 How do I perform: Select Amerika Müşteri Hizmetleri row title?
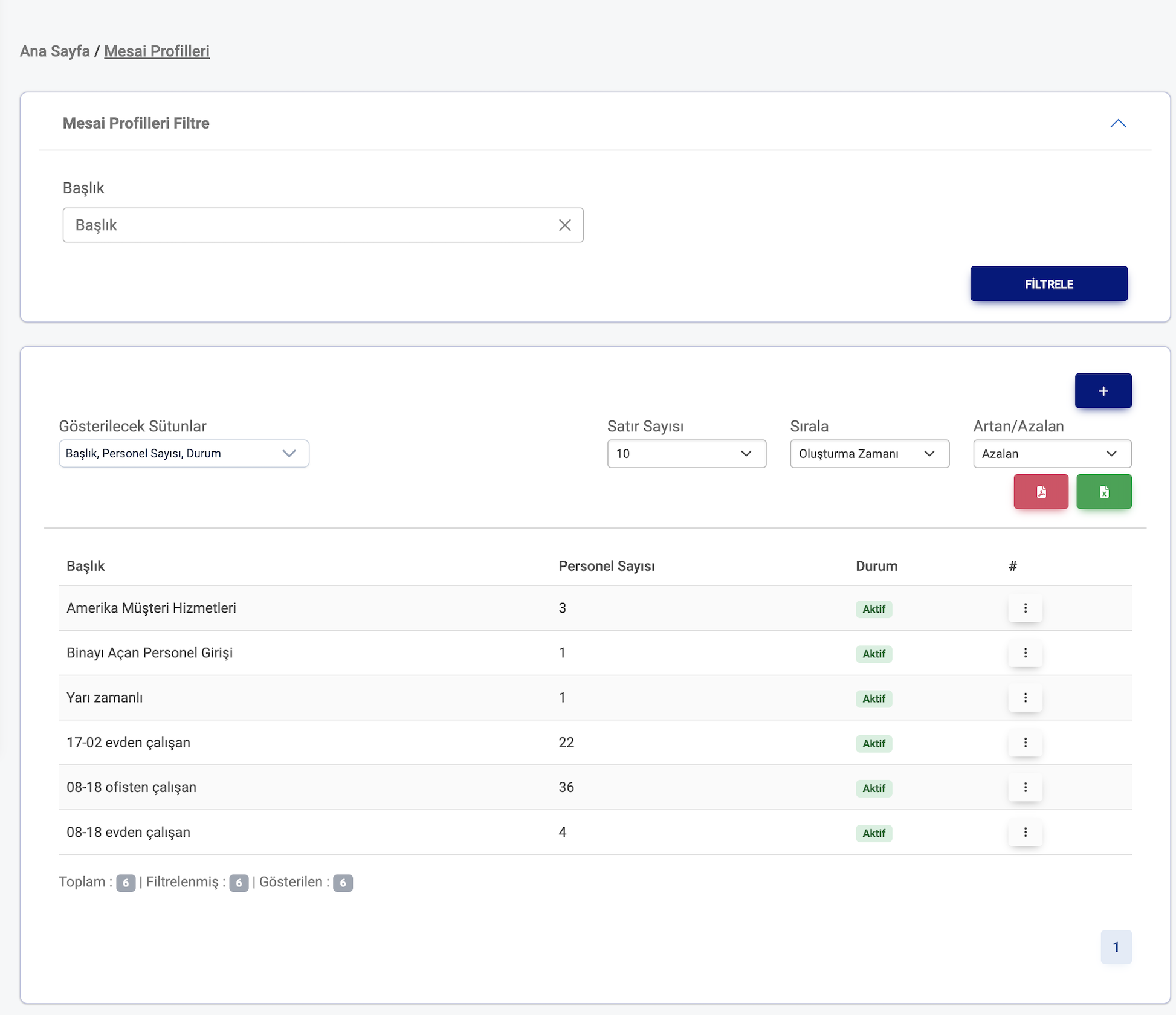[151, 608]
